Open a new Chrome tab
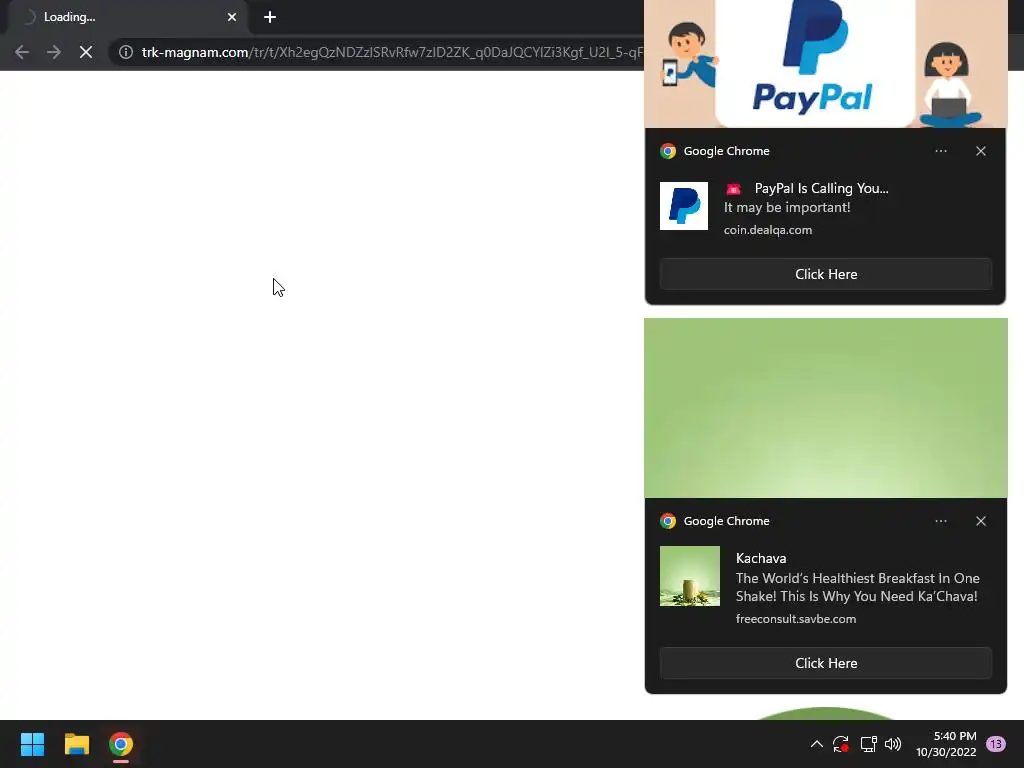Screen dimensions: 1024x768 coord(270,17)
